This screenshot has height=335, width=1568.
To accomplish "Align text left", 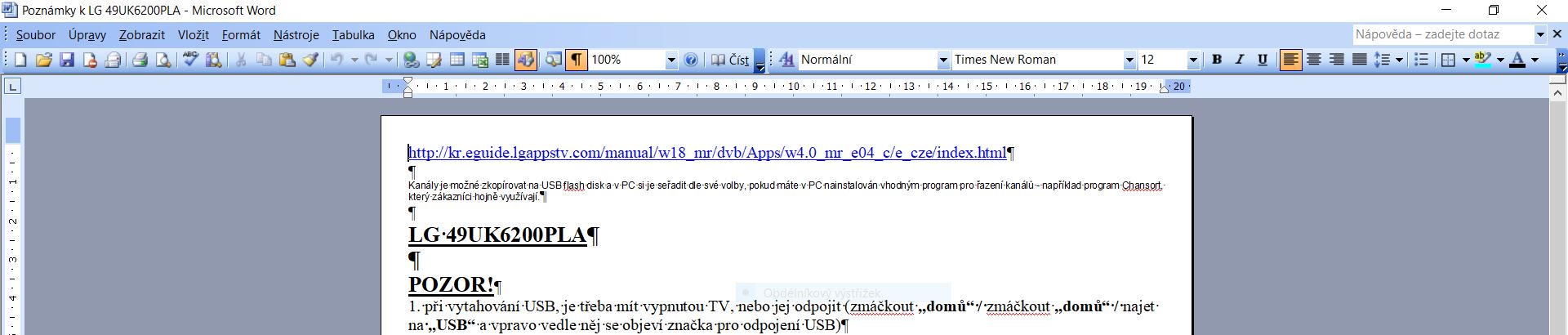I will click(1290, 60).
